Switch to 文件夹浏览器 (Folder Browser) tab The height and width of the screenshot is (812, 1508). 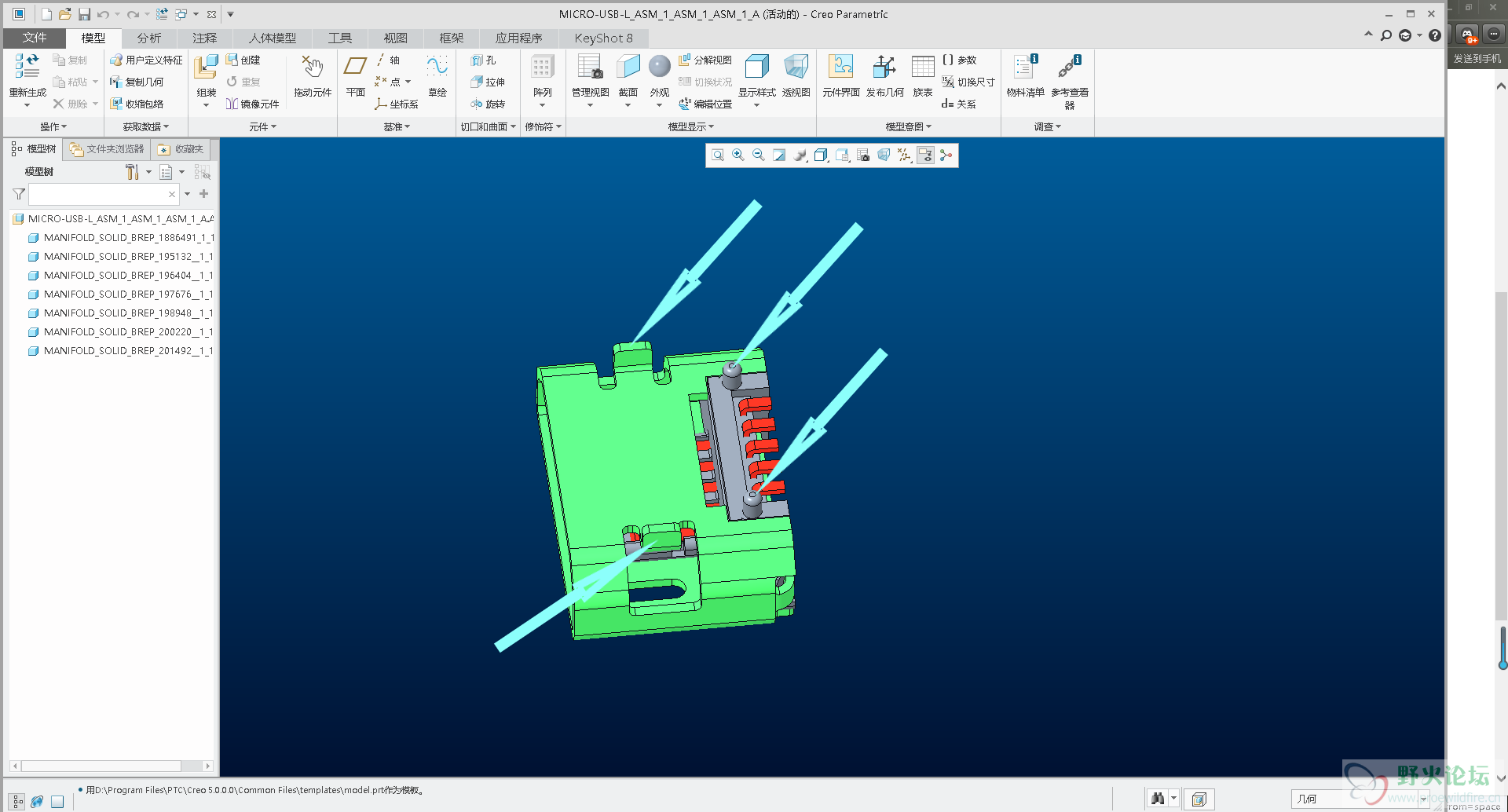coord(107,149)
